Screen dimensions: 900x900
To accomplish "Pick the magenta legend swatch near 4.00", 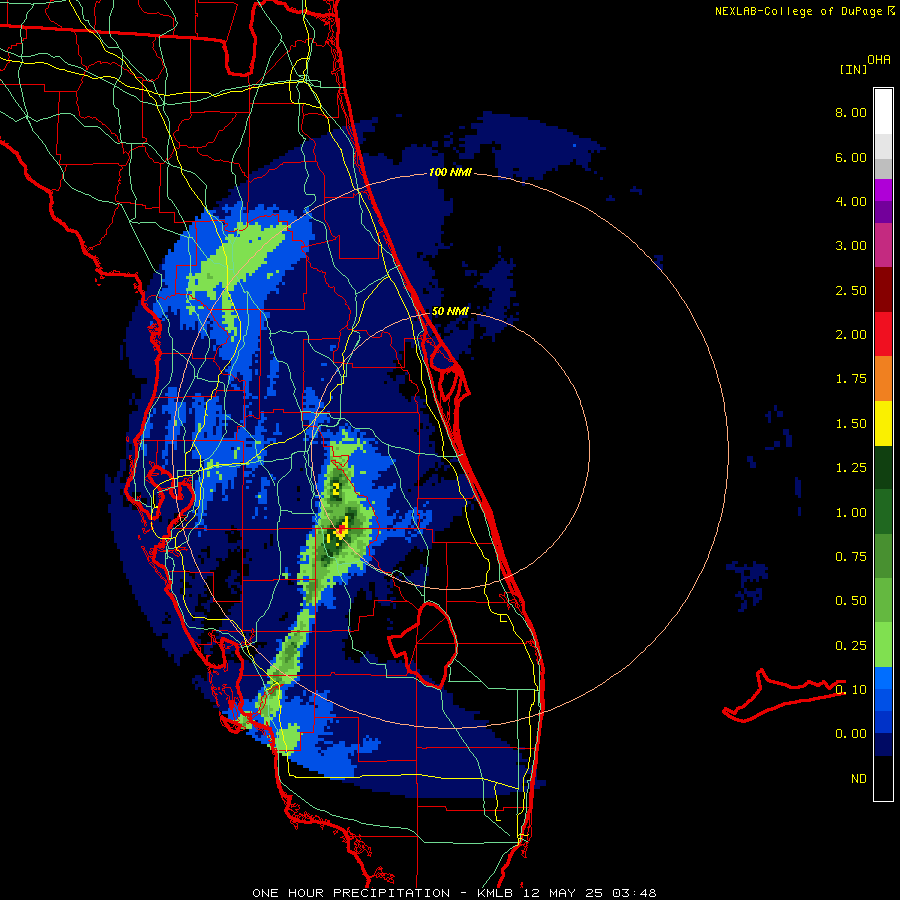I will [883, 190].
